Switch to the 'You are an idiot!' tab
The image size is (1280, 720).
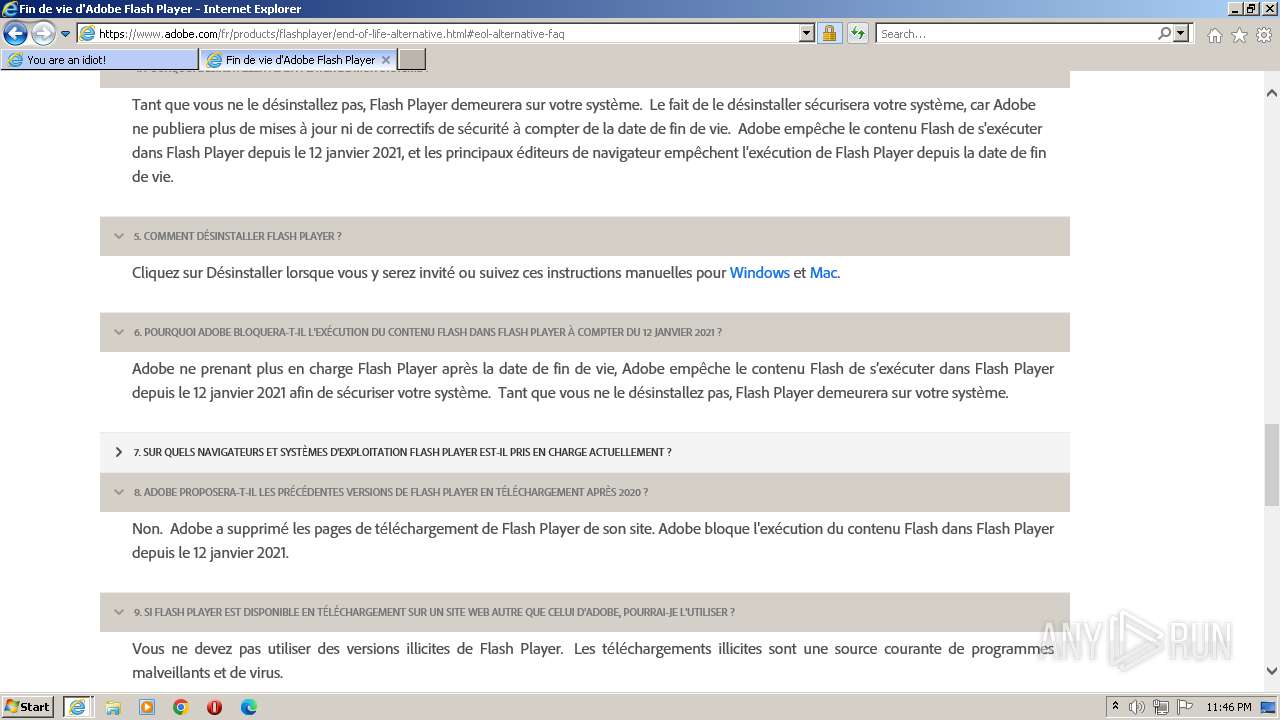coord(100,60)
